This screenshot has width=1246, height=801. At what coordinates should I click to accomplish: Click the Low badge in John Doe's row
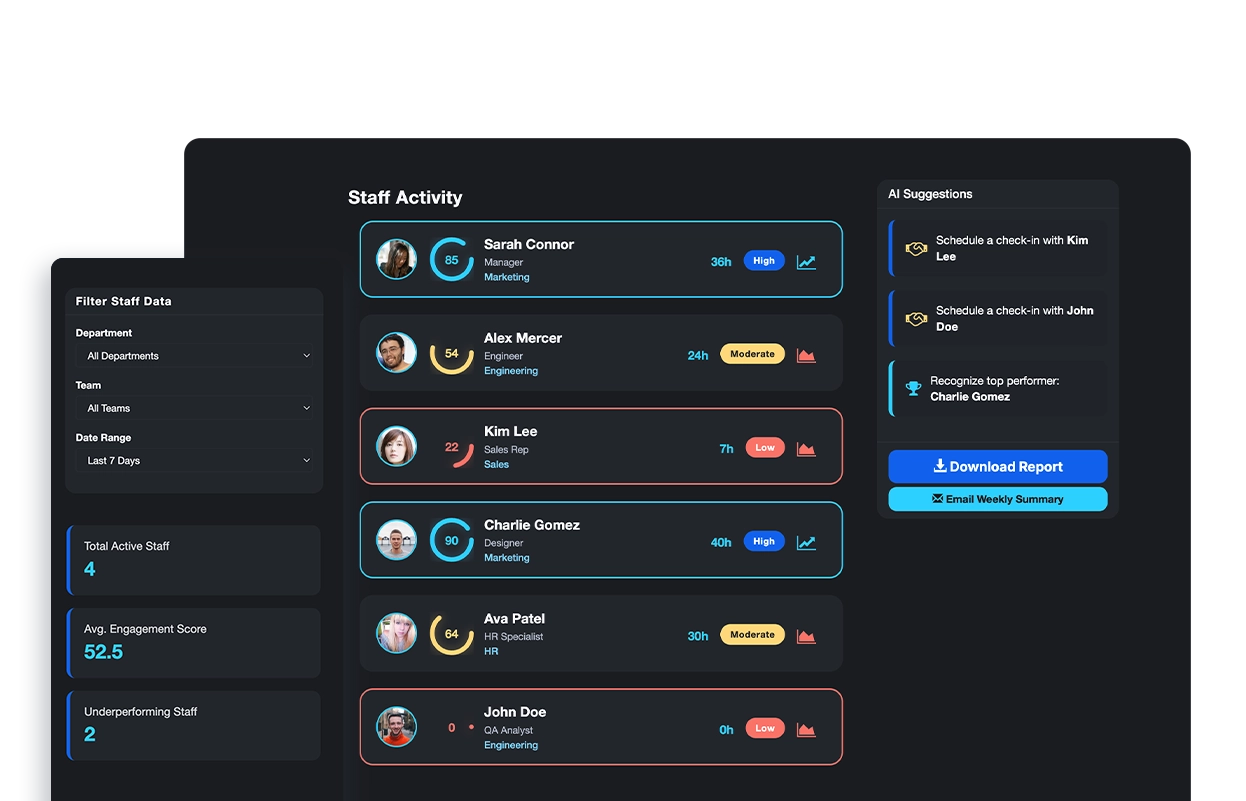tap(765, 728)
